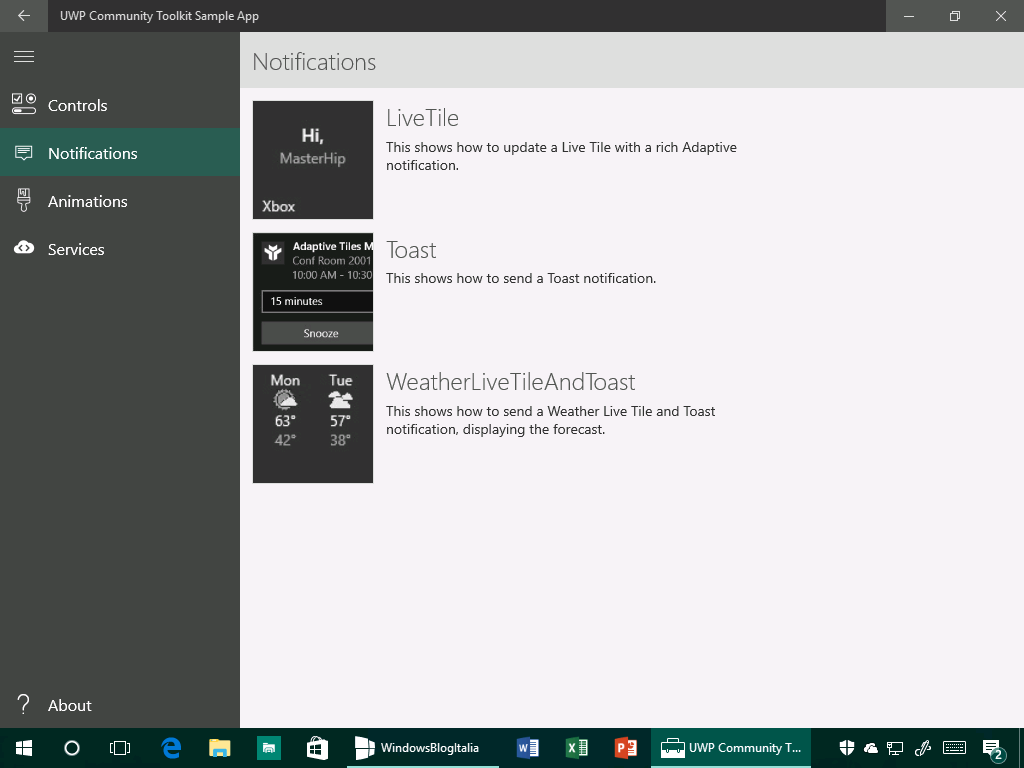This screenshot has width=1024, height=768.
Task: Launch Word from taskbar
Action: coord(527,748)
